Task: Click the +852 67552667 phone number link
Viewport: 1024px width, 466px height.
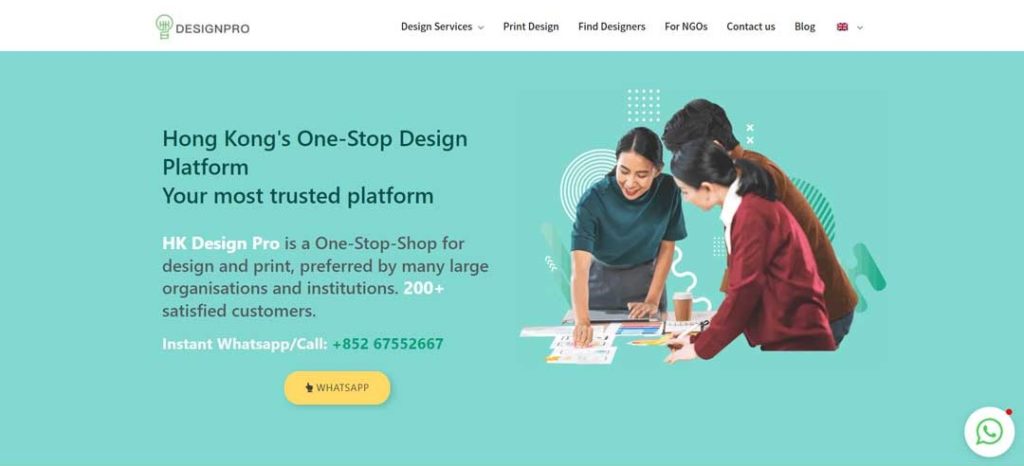Action: [387, 344]
